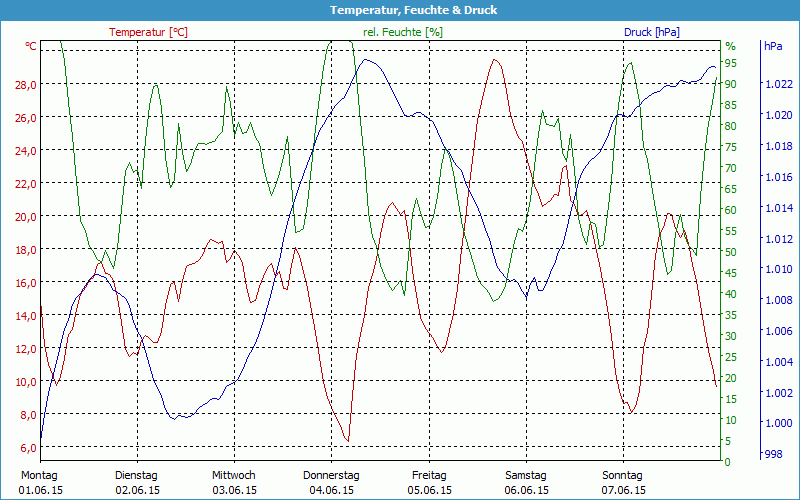Click the 50 humidity axis value
This screenshot has width=800, height=500.
(731, 252)
